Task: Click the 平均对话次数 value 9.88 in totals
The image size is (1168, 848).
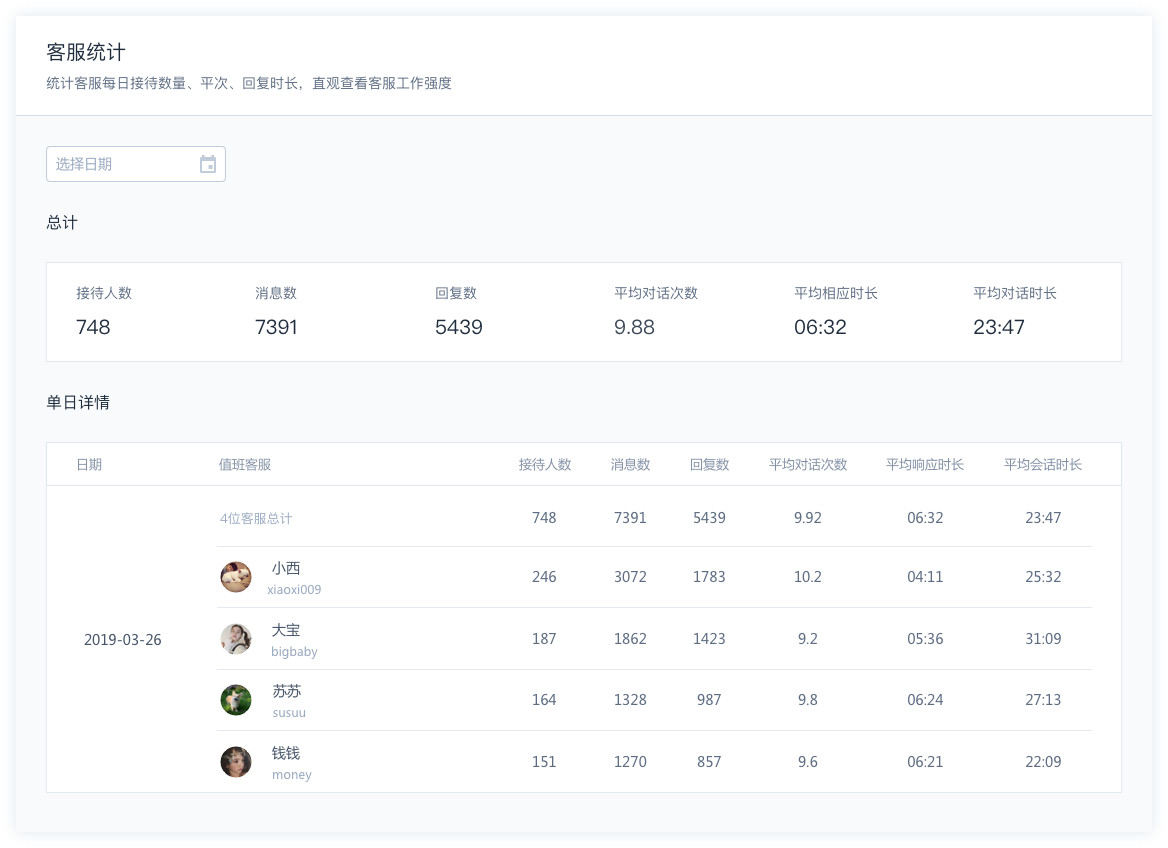Action: point(634,328)
